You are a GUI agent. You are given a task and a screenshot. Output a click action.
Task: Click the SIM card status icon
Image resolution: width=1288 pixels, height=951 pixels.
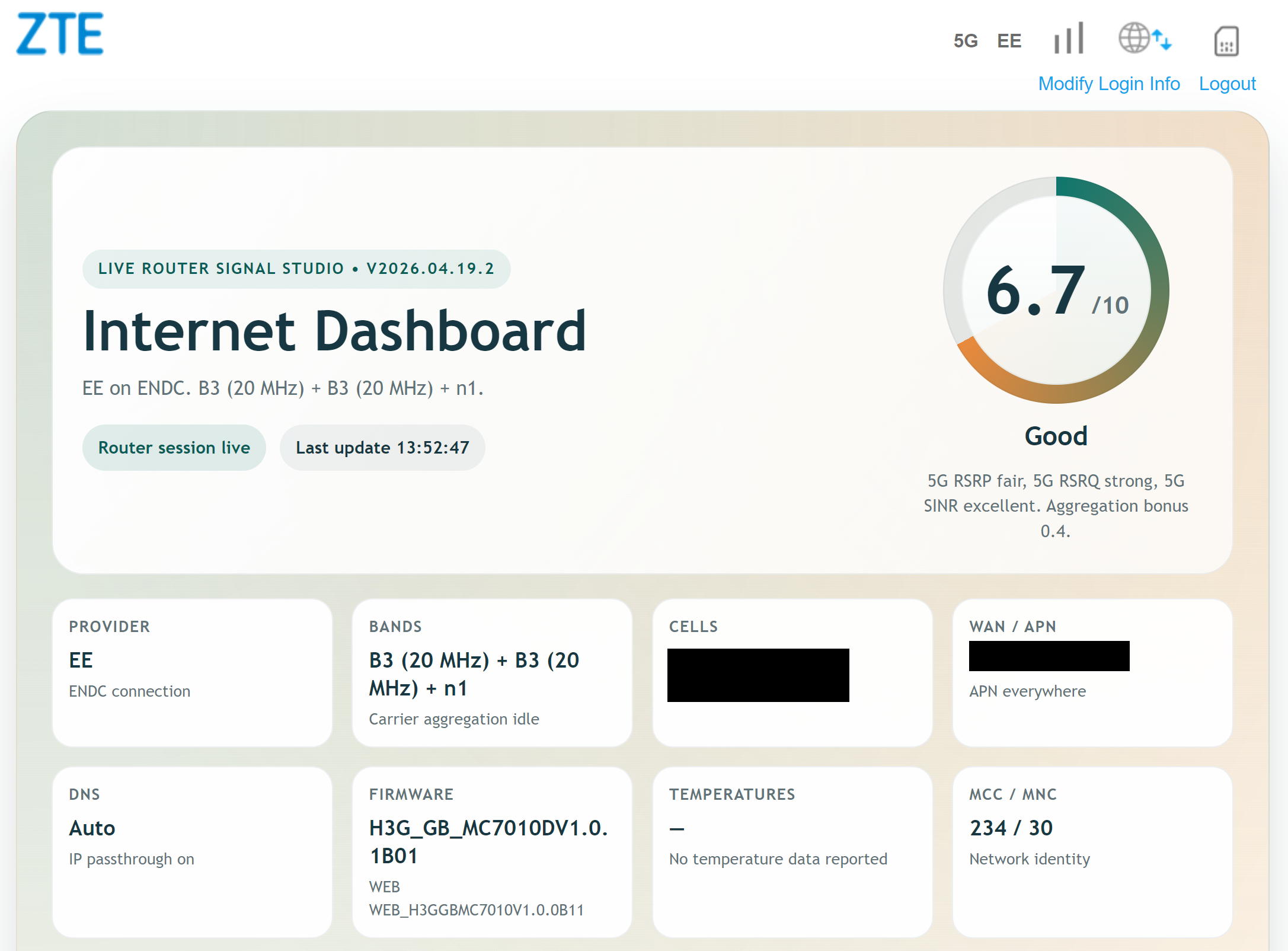(1226, 40)
